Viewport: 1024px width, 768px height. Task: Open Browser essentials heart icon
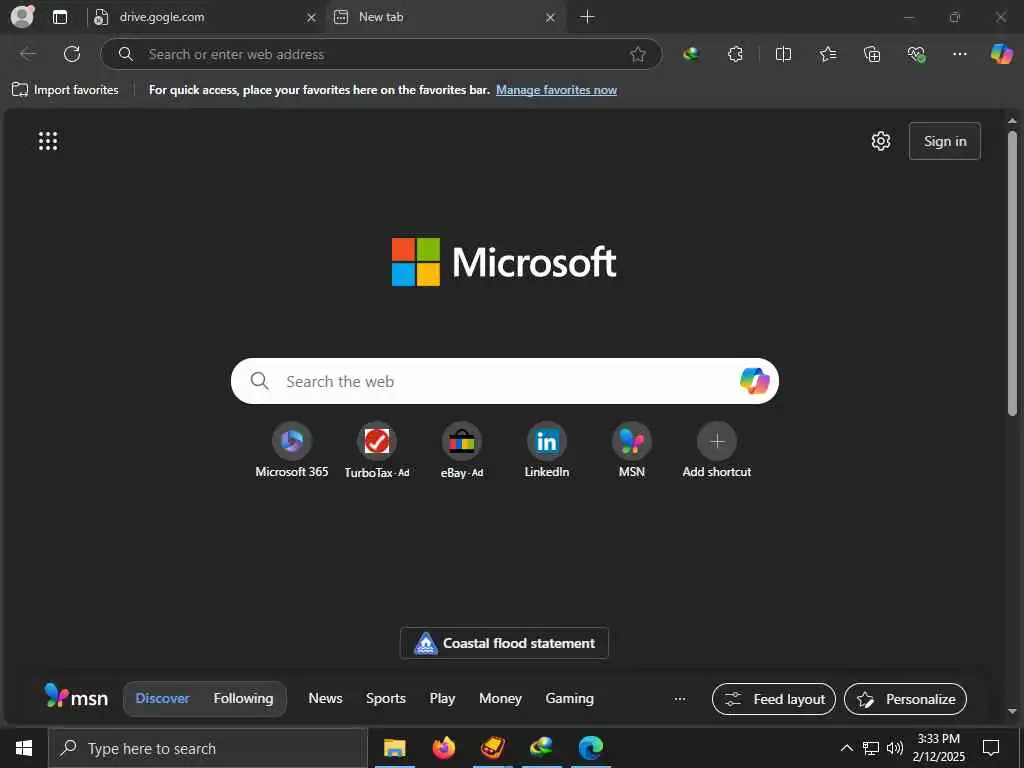[x=916, y=54]
